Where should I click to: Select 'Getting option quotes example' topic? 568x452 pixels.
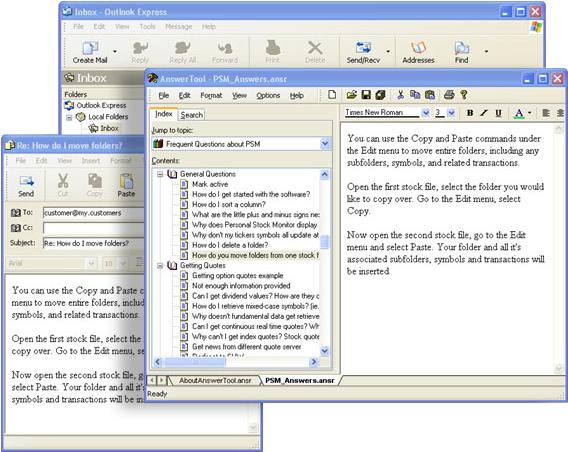click(x=238, y=276)
